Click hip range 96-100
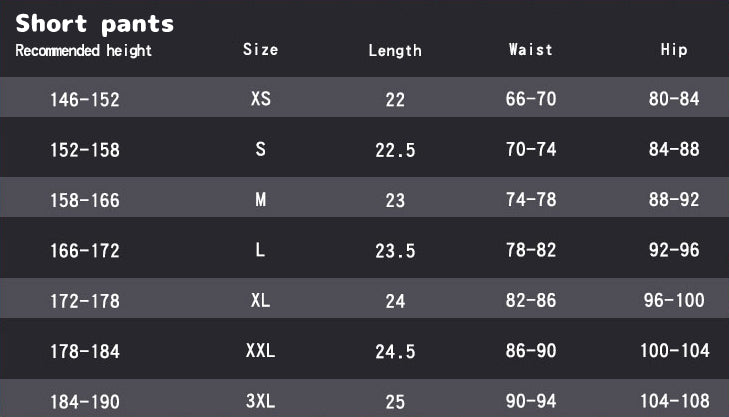The height and width of the screenshot is (417, 729). pos(674,300)
